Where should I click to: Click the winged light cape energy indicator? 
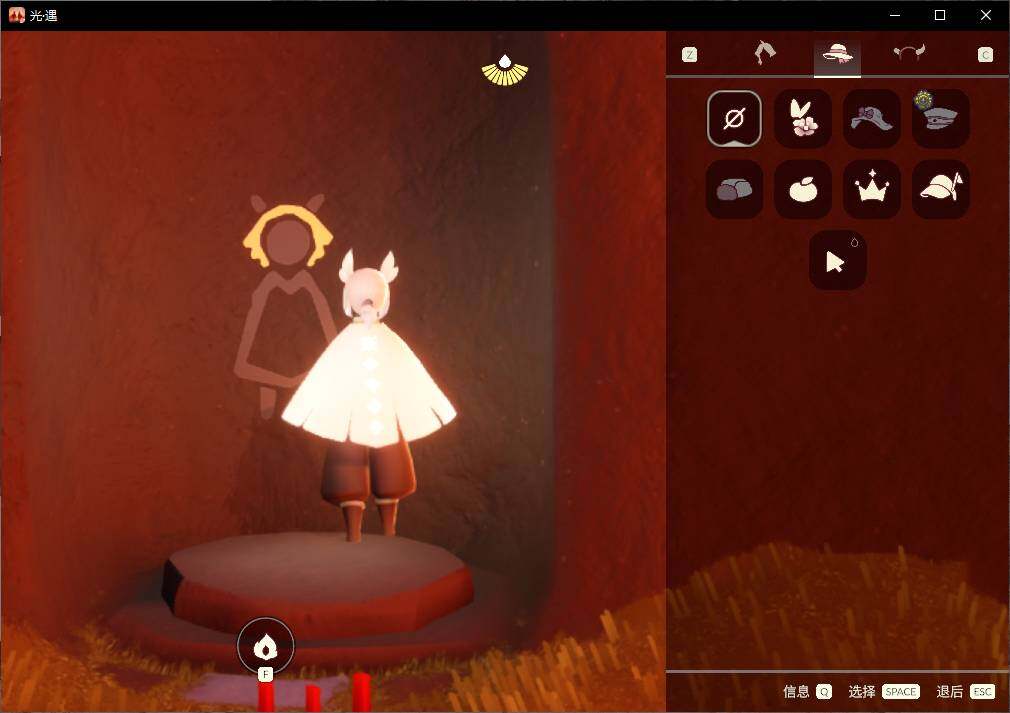[505, 70]
